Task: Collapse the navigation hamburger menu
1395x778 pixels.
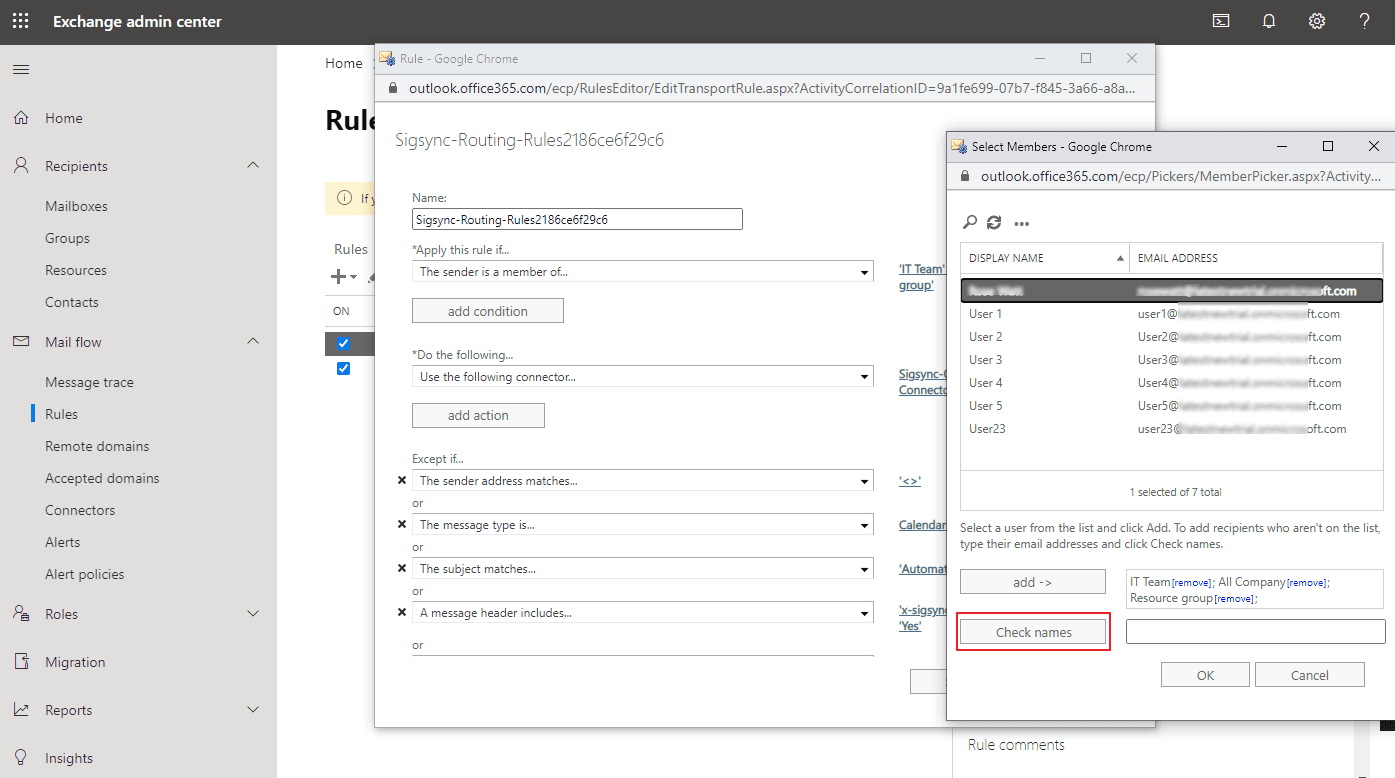Action: click(21, 69)
